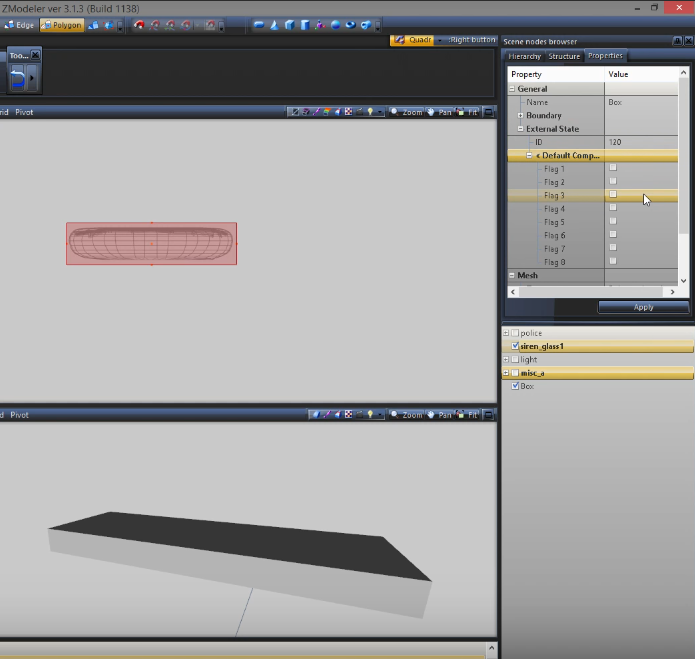Switch to Edge editing level
Image resolution: width=695 pixels, height=659 pixels.
pos(19,25)
